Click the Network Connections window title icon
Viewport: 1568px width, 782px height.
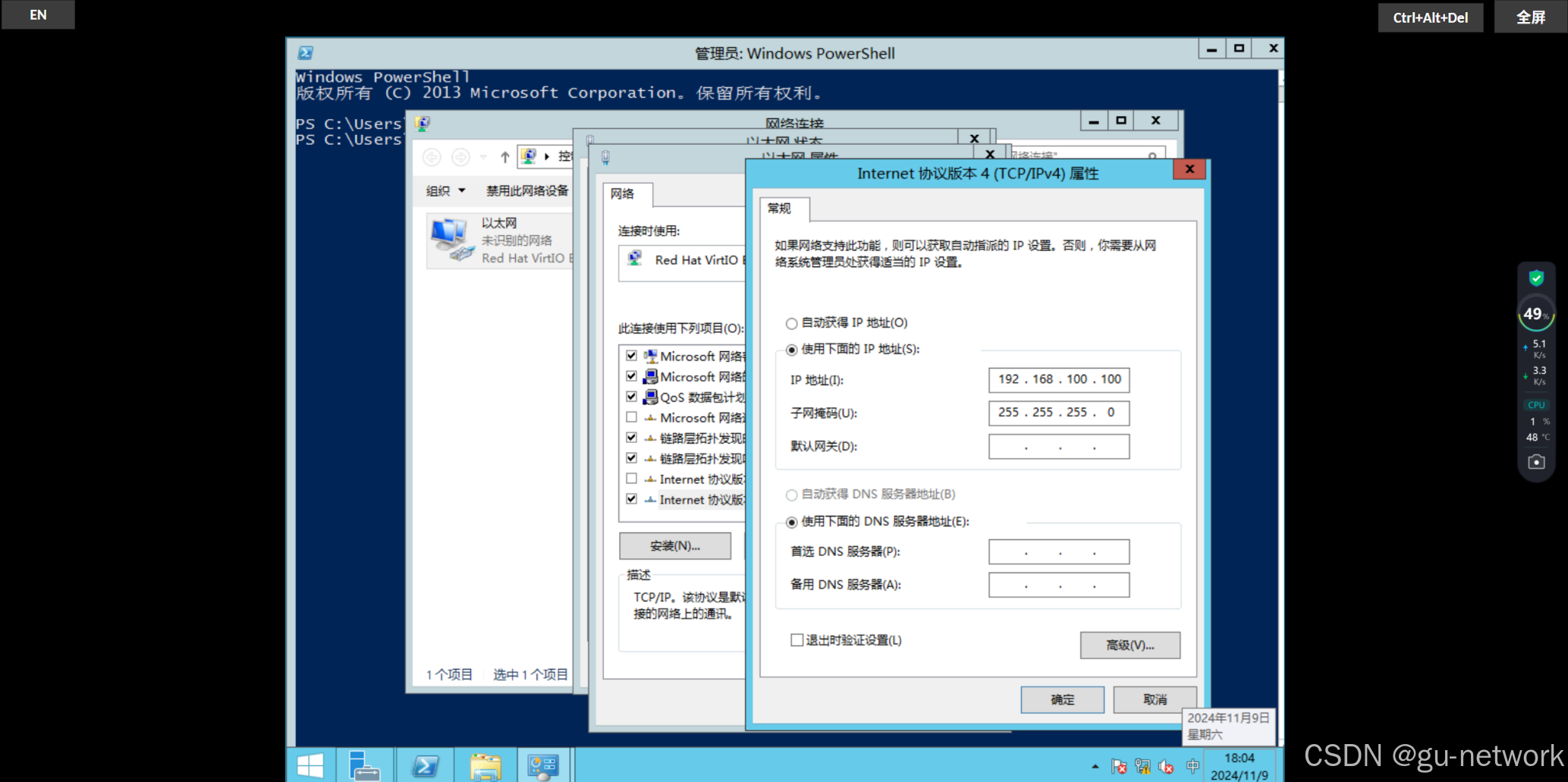[x=423, y=123]
